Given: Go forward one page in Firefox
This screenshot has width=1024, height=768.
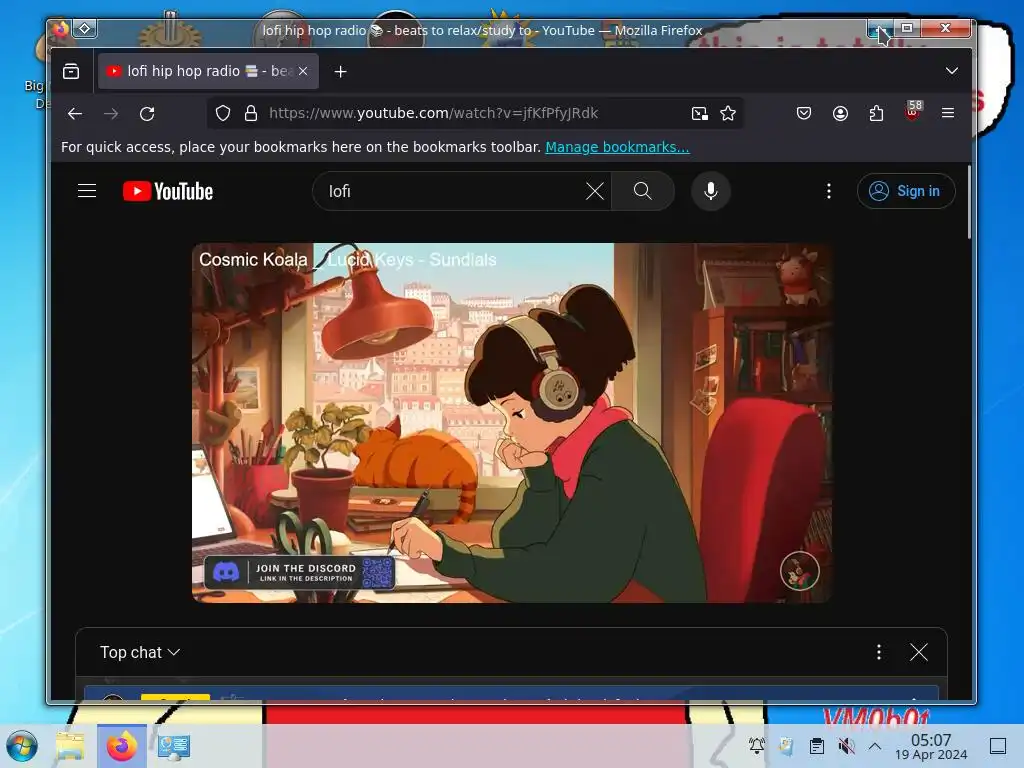Looking at the screenshot, I should point(111,114).
